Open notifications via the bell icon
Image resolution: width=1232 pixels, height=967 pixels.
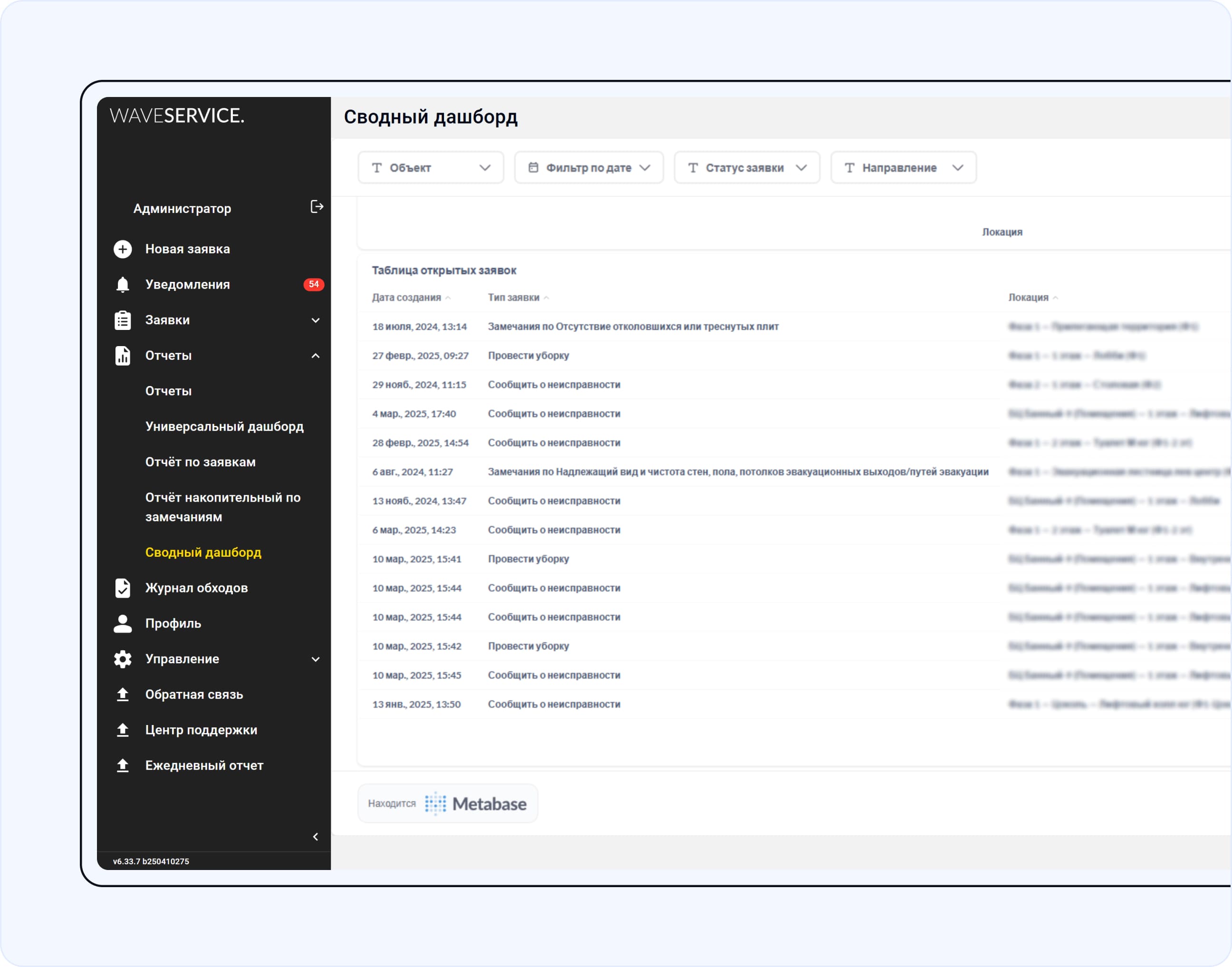point(123,284)
